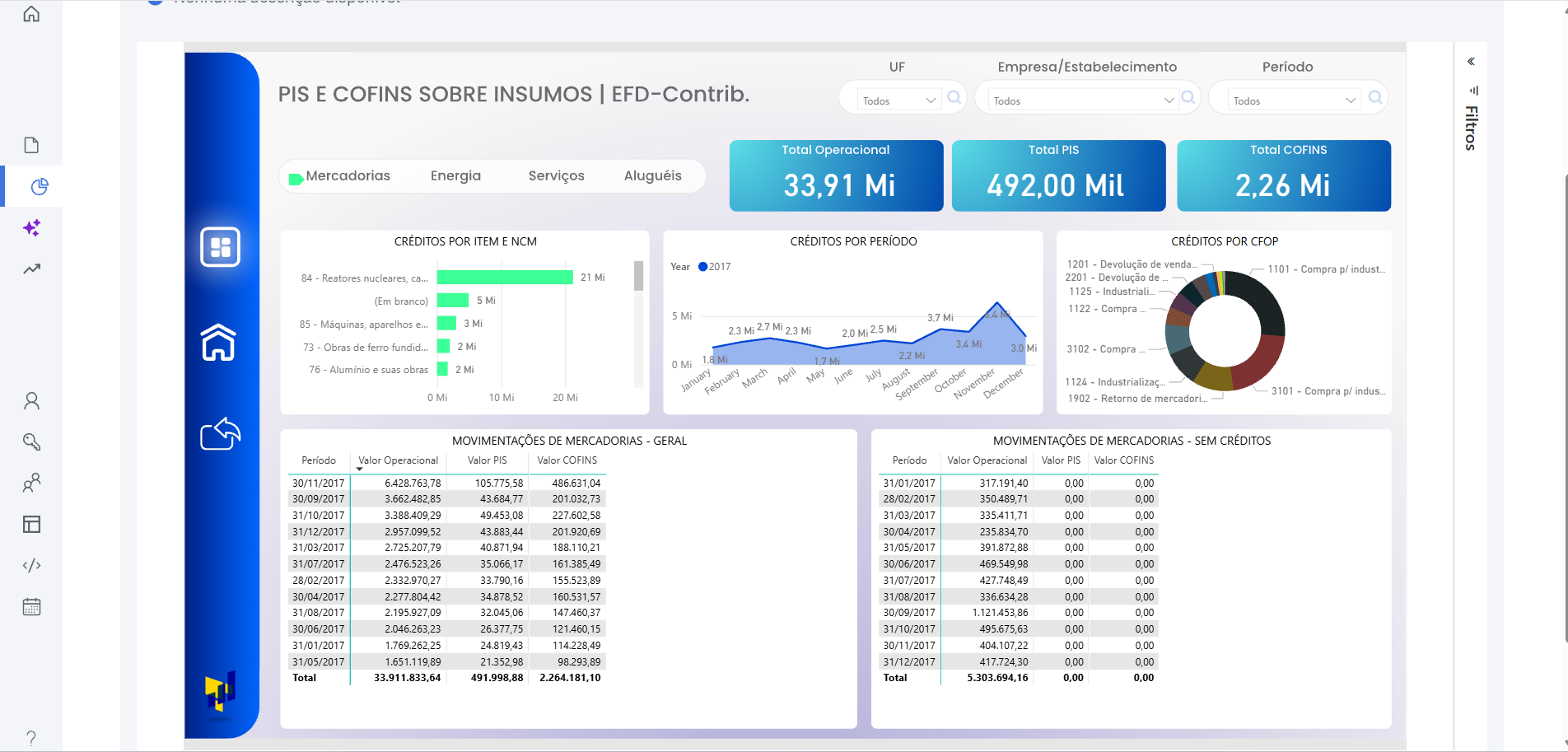Select the pie chart reports icon
This screenshot has height=752, width=1568.
coord(39,187)
